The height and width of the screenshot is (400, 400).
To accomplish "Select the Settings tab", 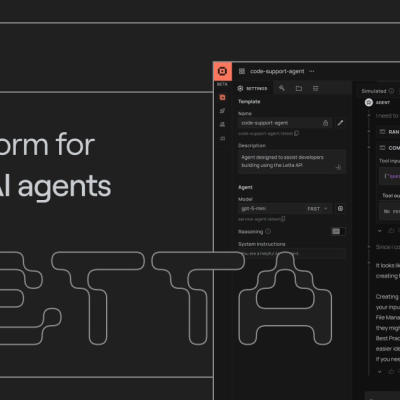I will point(252,88).
